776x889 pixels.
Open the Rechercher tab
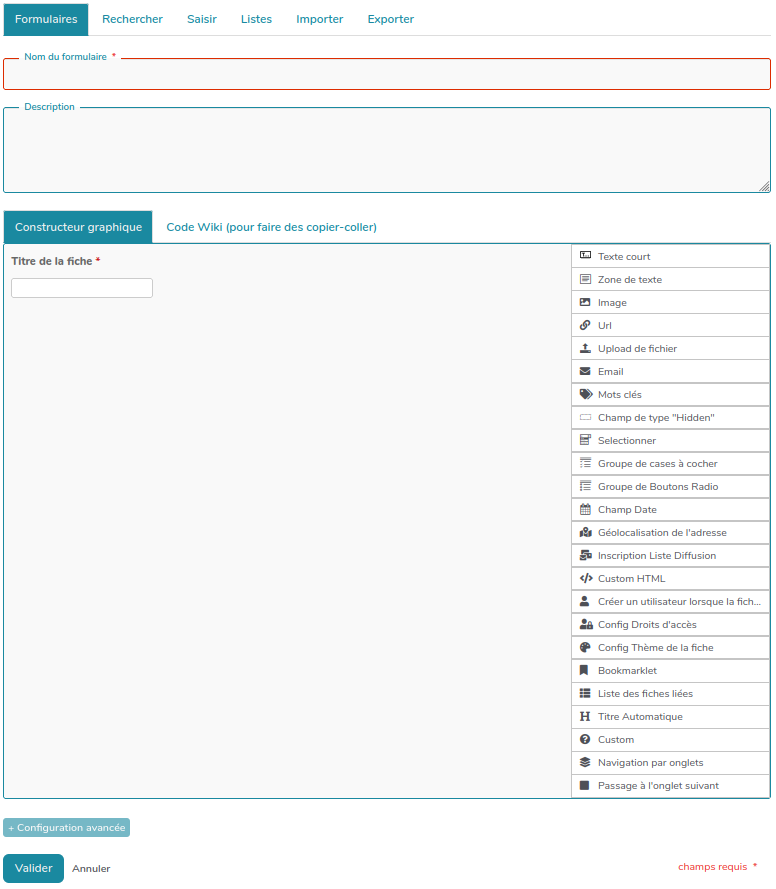[132, 19]
